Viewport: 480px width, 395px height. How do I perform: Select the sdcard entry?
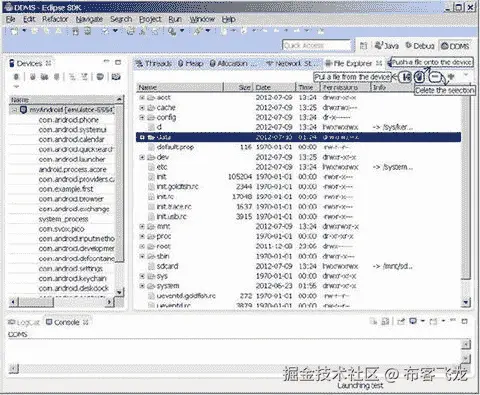[167, 266]
